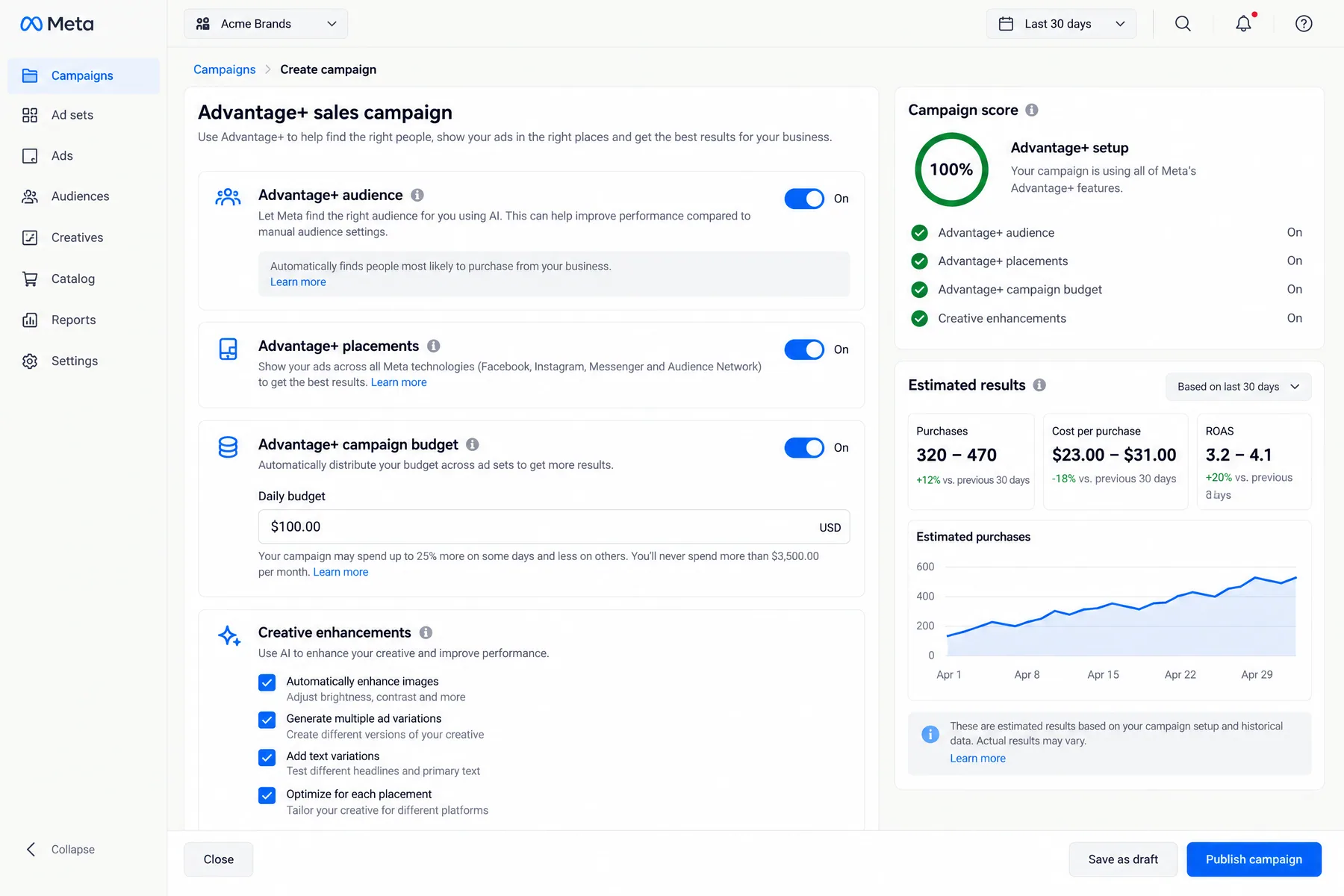Click the Creative enhancements sparkle icon

coord(229,635)
